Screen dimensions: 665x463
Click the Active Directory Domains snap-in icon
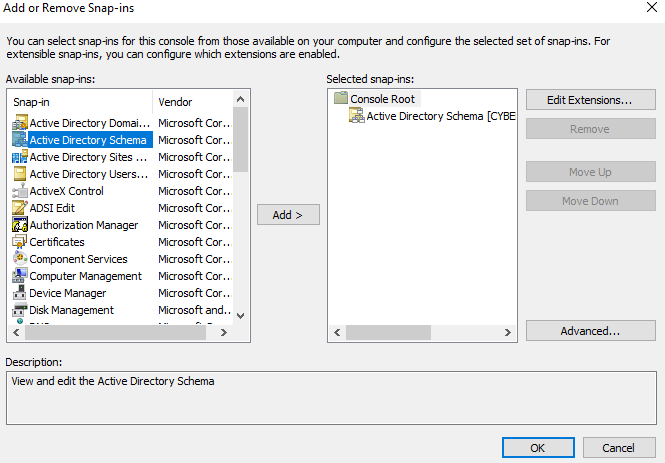[x=20, y=123]
